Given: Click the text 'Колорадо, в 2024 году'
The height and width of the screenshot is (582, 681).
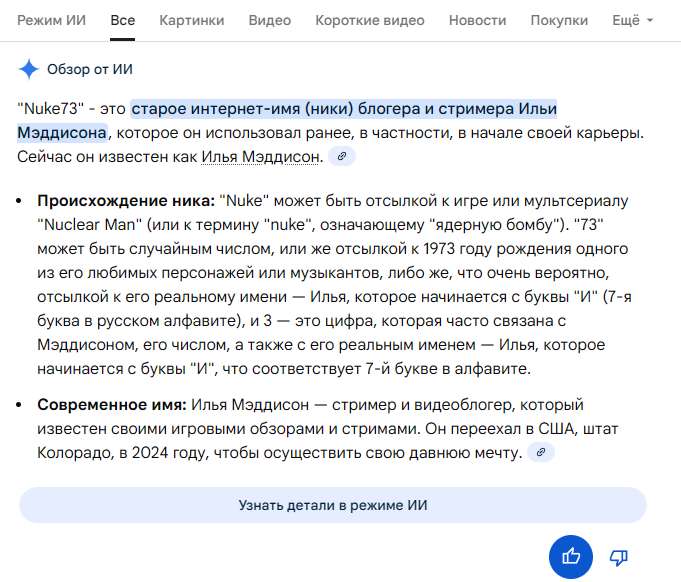Looking at the screenshot, I should pyautogui.click(x=123, y=453).
